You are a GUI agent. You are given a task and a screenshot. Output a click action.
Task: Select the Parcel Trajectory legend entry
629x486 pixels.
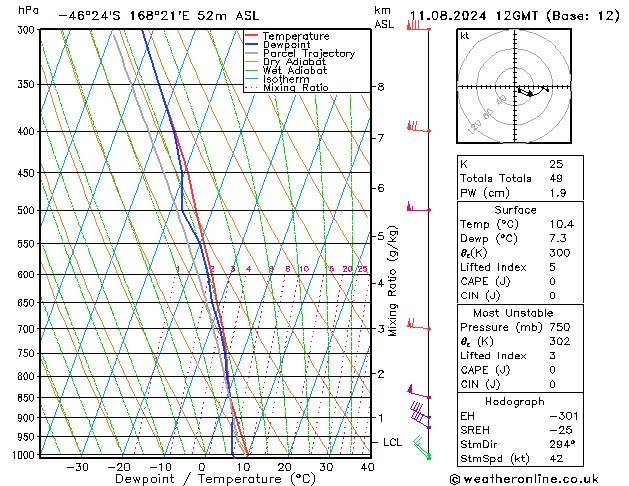[x=300, y=53]
